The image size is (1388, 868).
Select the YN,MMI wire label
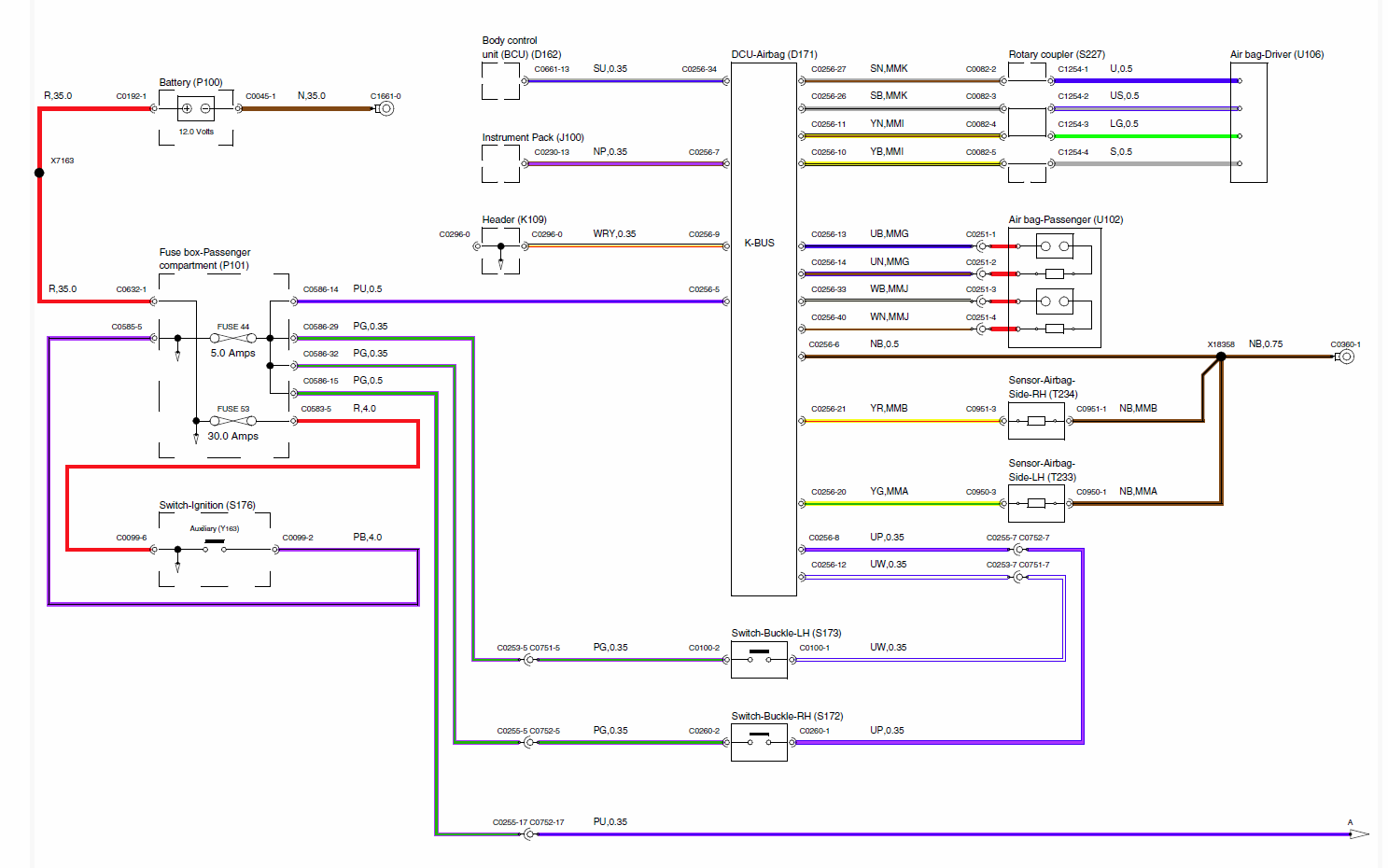pos(887,123)
